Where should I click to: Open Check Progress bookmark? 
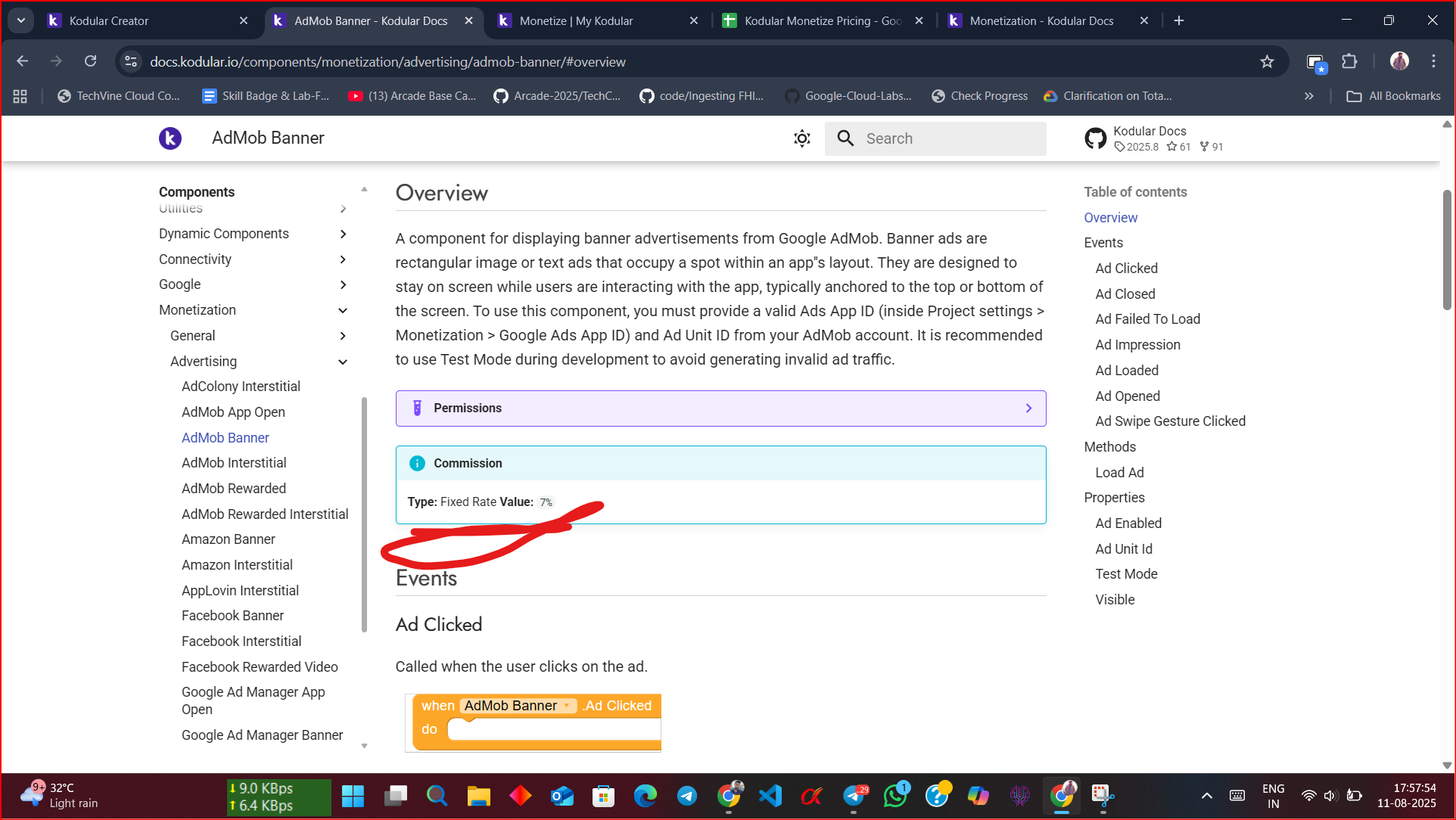point(979,96)
